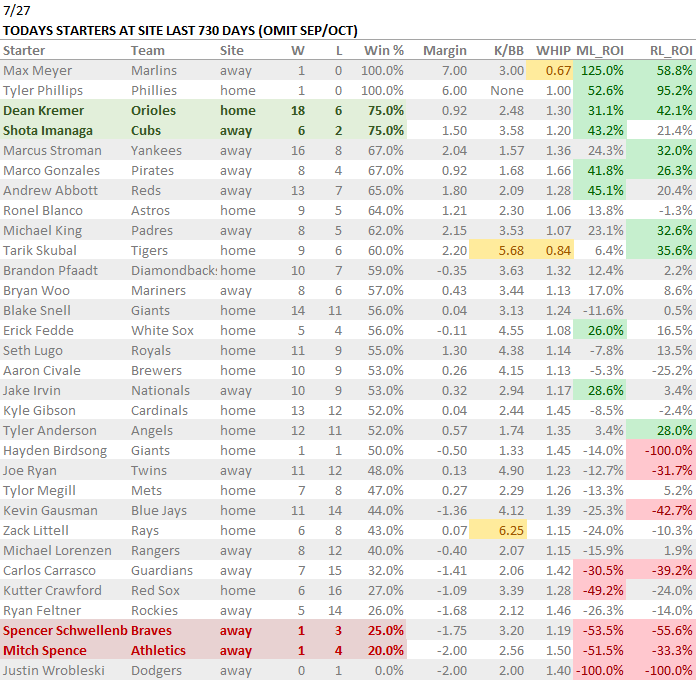Click the 'Win %' column header

tap(384, 51)
